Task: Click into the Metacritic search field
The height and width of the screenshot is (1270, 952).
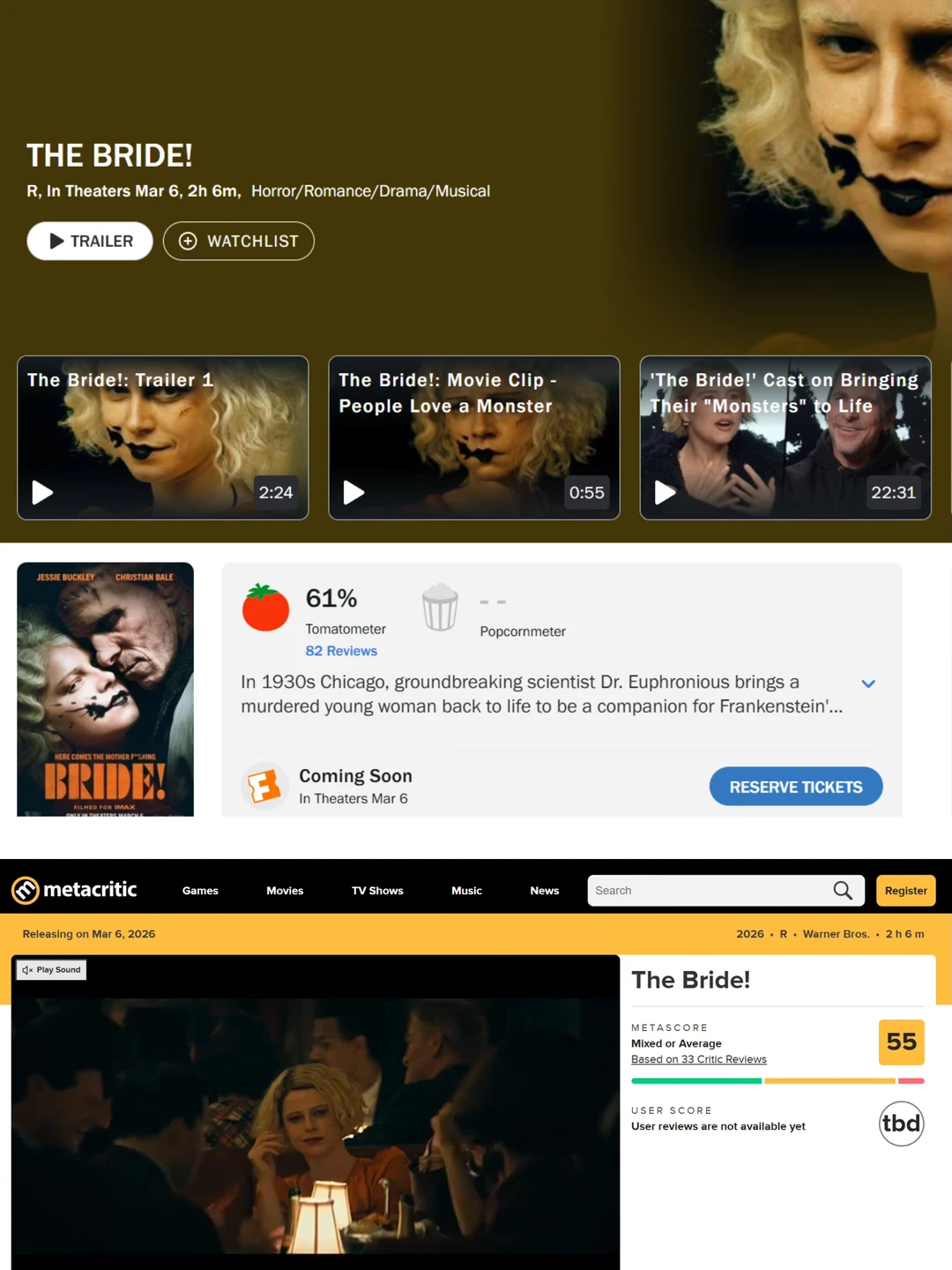Action: [710, 891]
